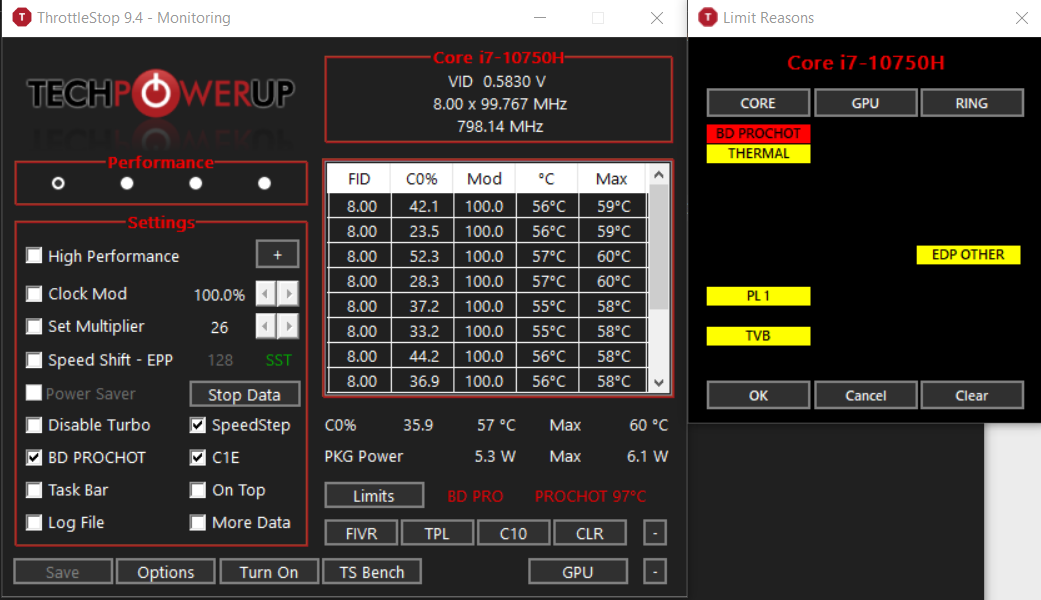The width and height of the screenshot is (1041, 600).
Task: Click the minus button next to CLR
Action: [655, 533]
